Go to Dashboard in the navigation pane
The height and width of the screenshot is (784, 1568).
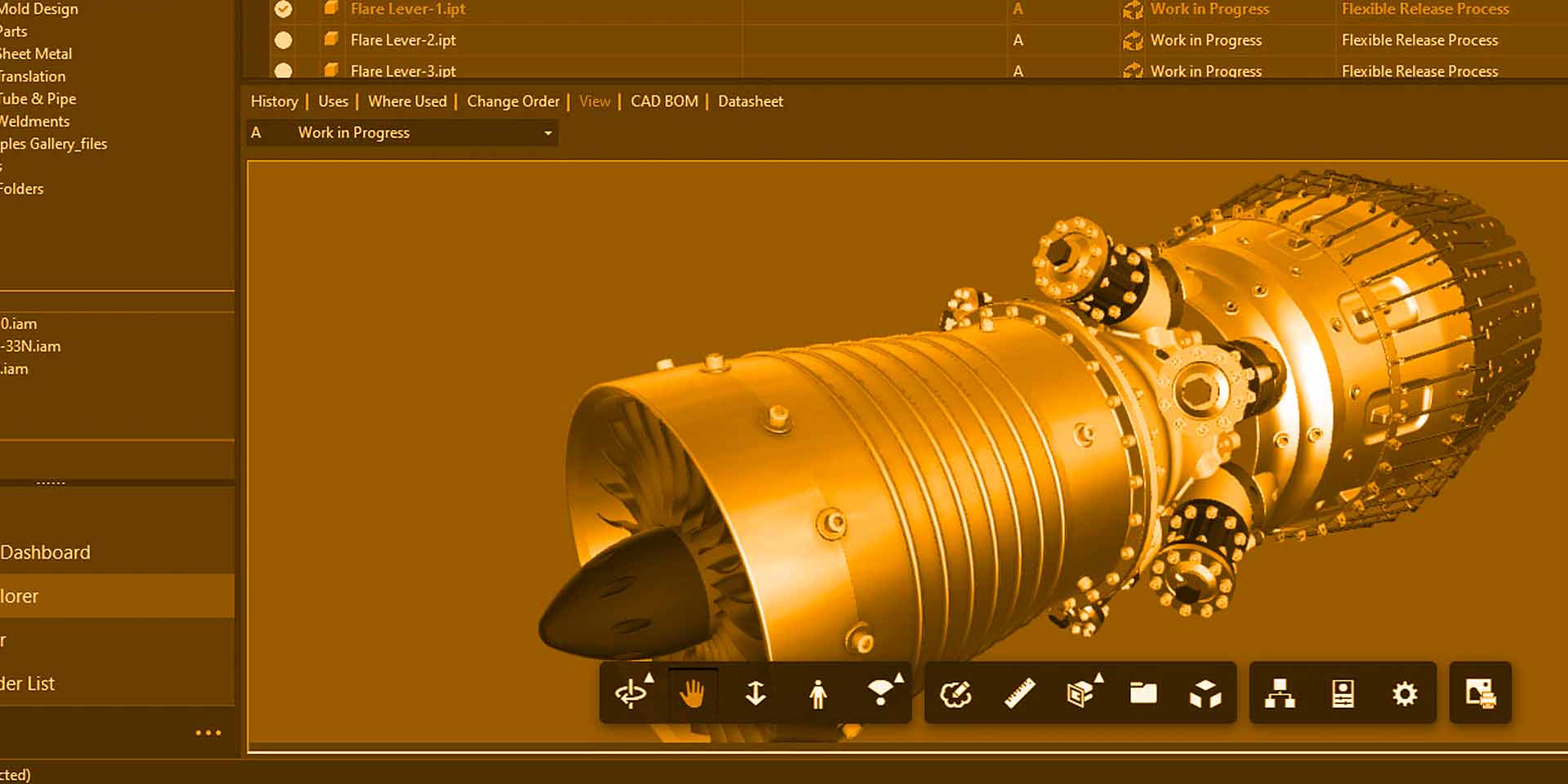pos(46,552)
